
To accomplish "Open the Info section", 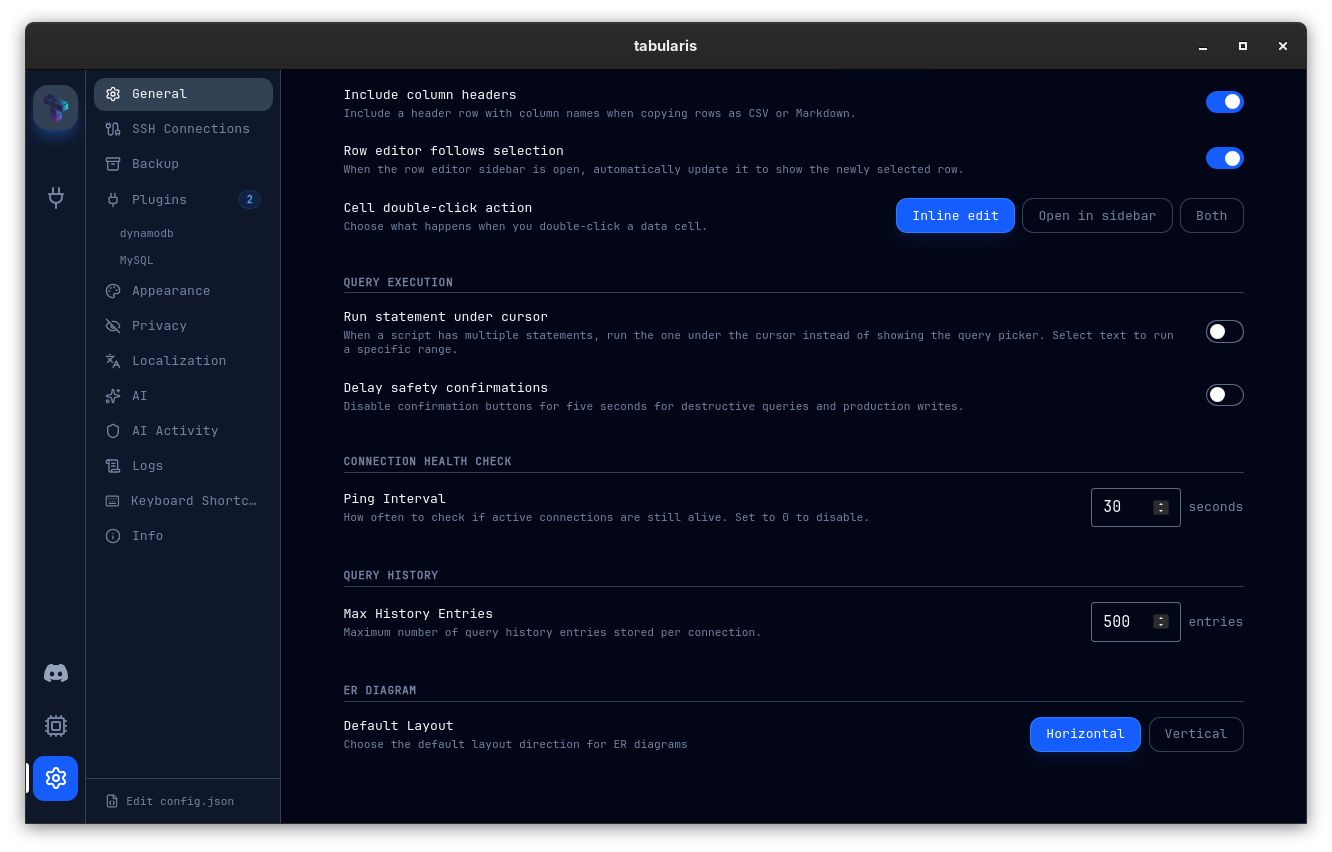I will coord(183,536).
